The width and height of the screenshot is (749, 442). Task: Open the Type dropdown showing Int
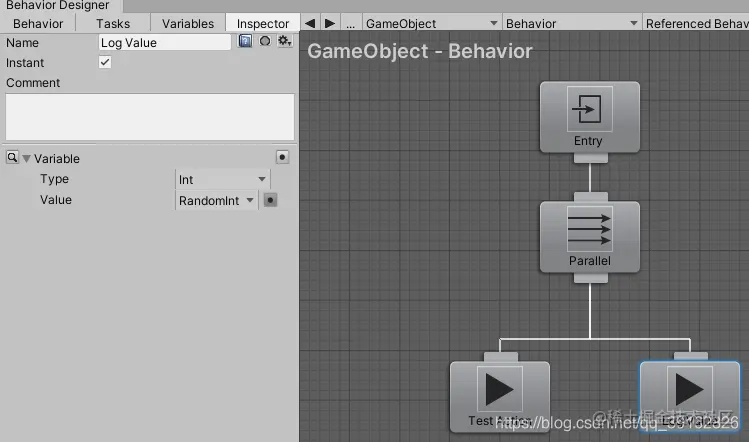[x=223, y=179]
